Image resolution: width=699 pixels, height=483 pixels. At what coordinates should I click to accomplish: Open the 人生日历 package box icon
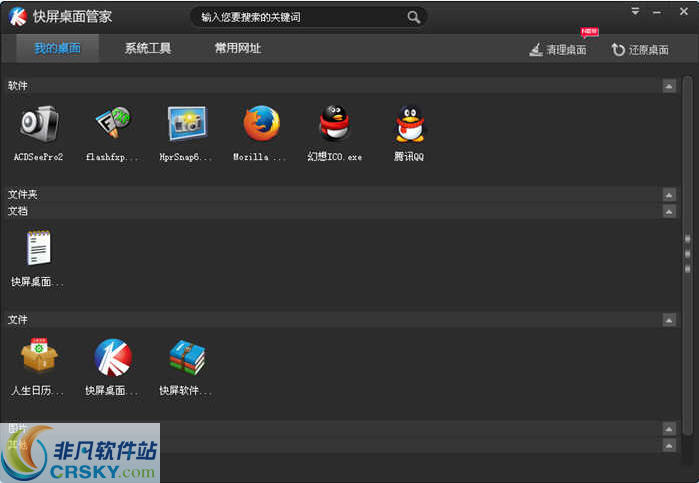pos(39,355)
